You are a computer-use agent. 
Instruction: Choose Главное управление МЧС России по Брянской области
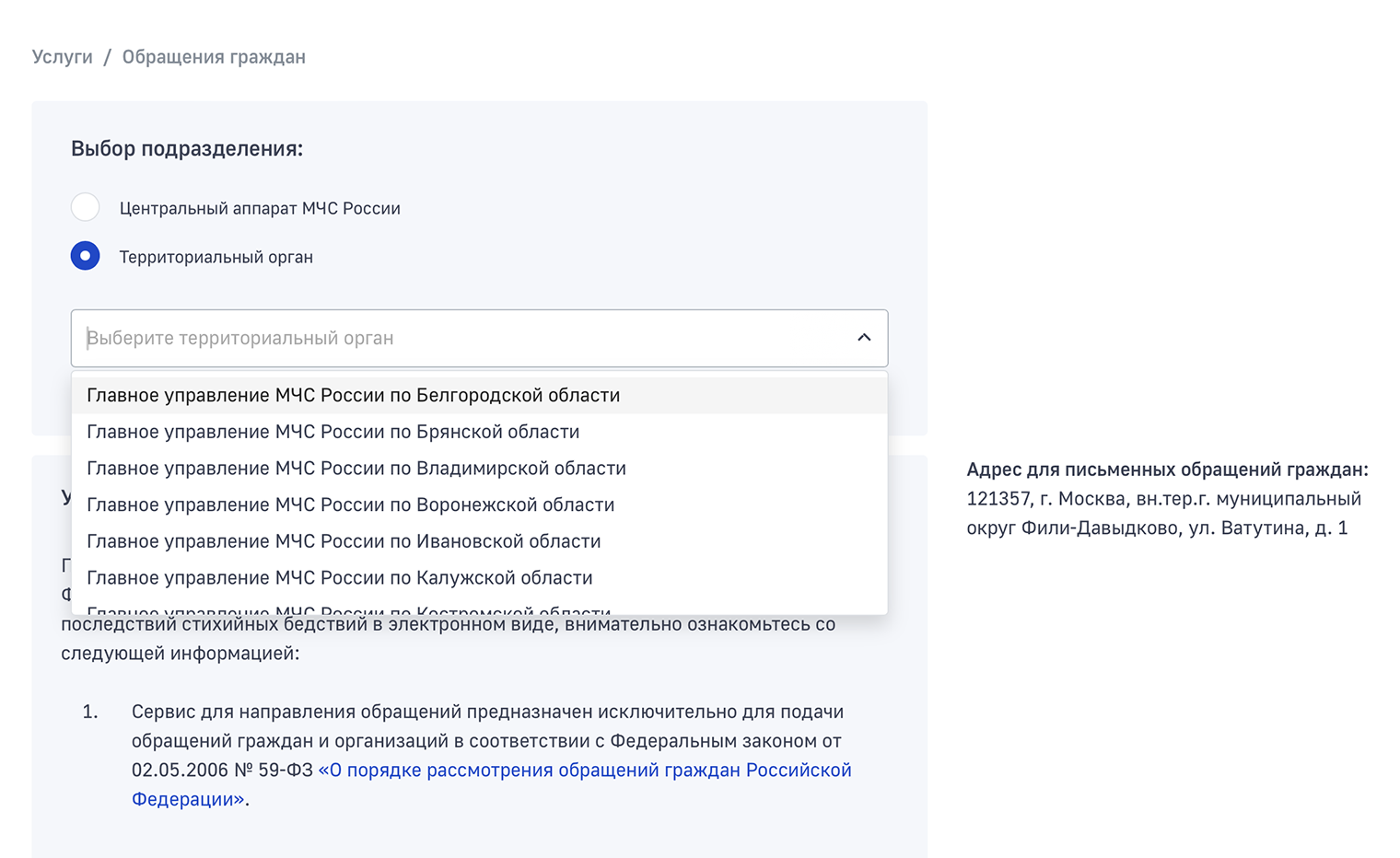[x=479, y=432]
